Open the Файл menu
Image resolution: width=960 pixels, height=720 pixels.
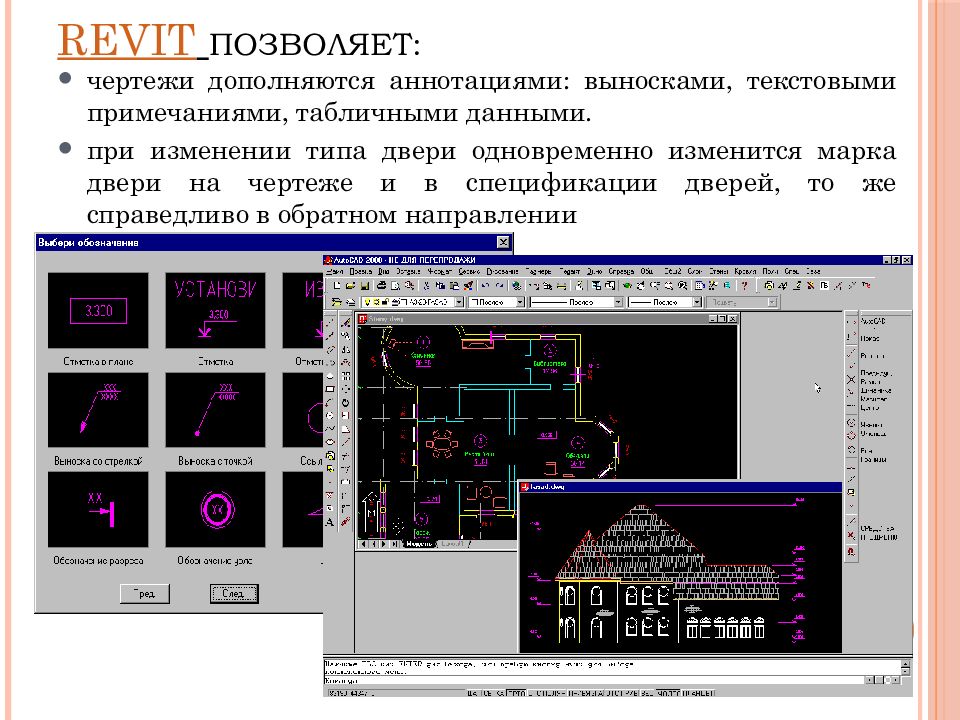pos(335,271)
